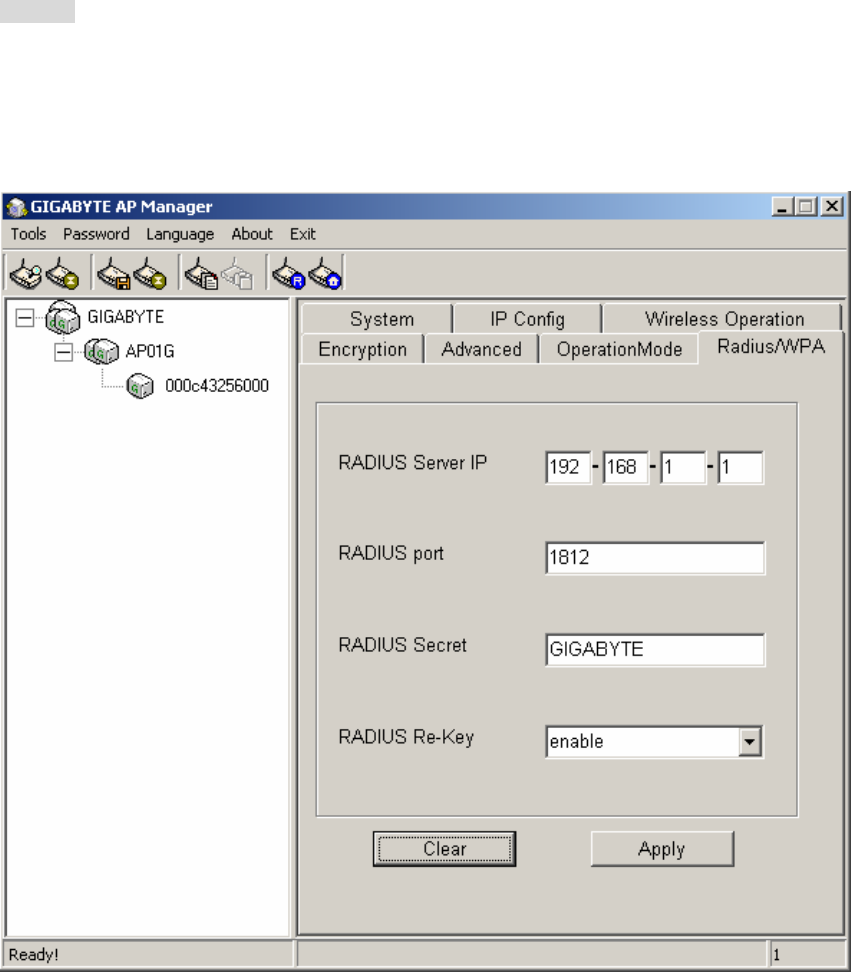Select the GIGABYTE root tree item
Viewport: 851px width, 972px height.
126,317
